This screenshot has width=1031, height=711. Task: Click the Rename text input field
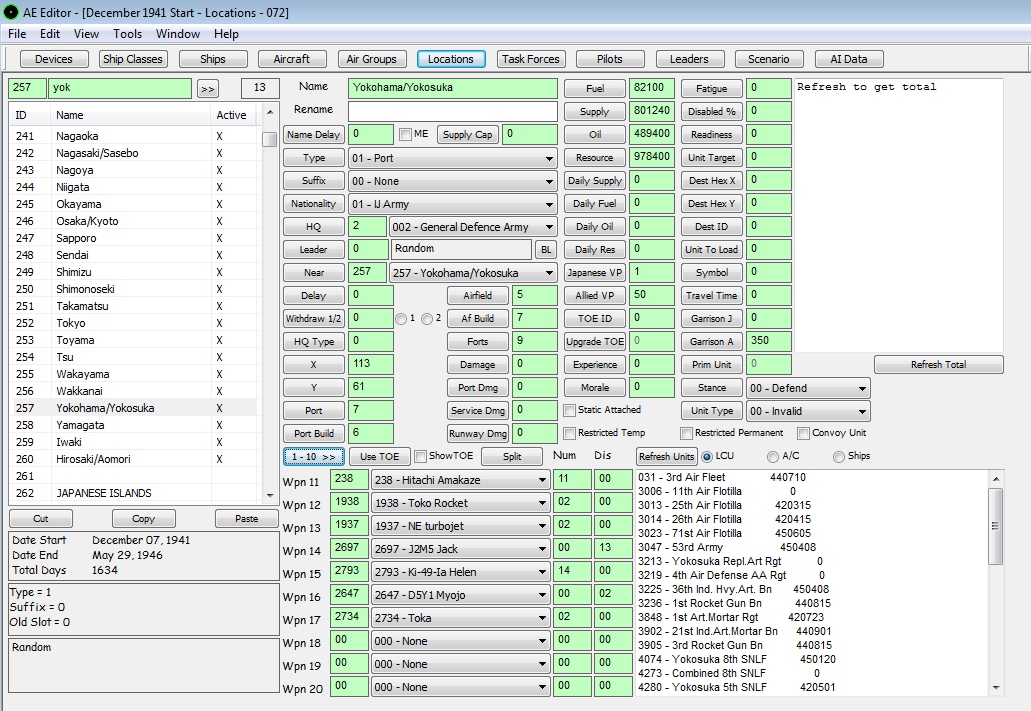tap(452, 111)
